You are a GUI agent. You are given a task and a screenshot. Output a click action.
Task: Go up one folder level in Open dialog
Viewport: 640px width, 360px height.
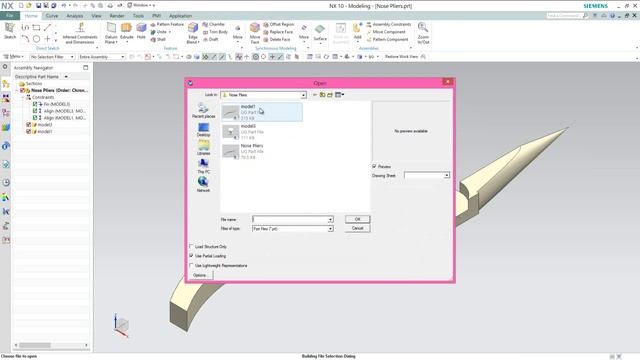tap(322, 95)
